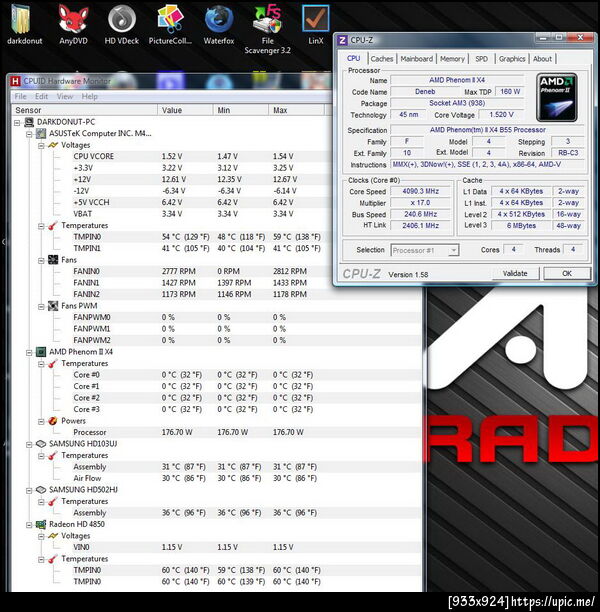Open the File menu in Hardware Monitor

click(20, 96)
